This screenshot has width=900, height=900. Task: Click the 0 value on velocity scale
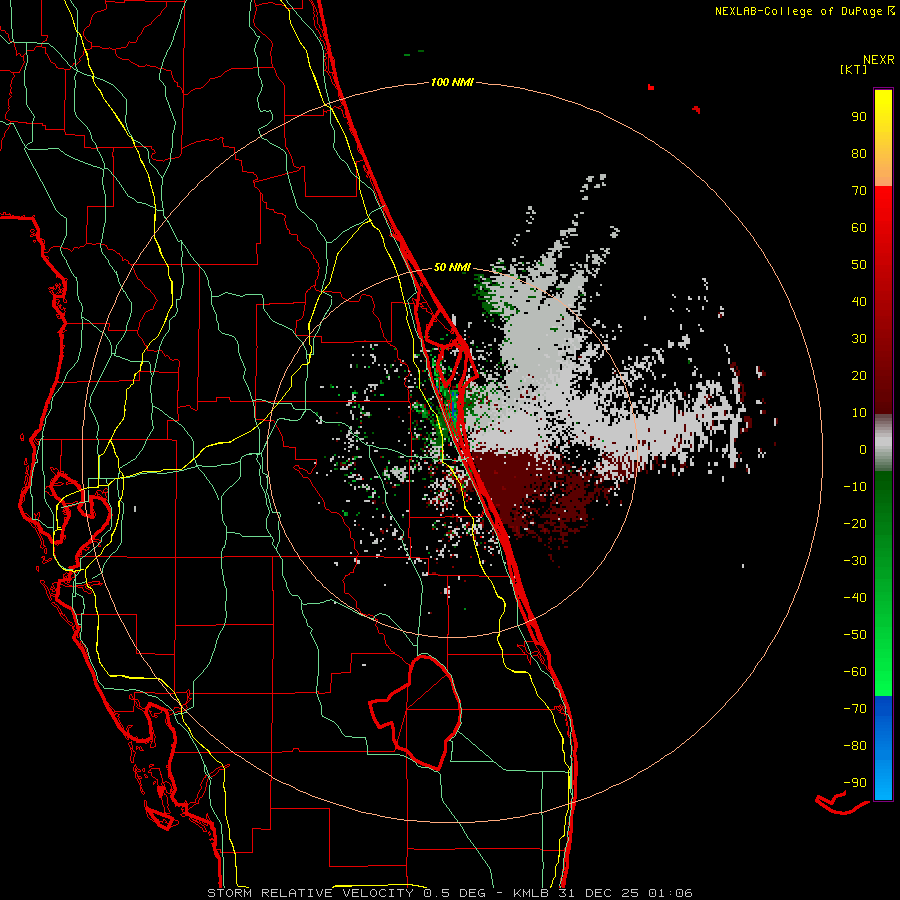[863, 450]
